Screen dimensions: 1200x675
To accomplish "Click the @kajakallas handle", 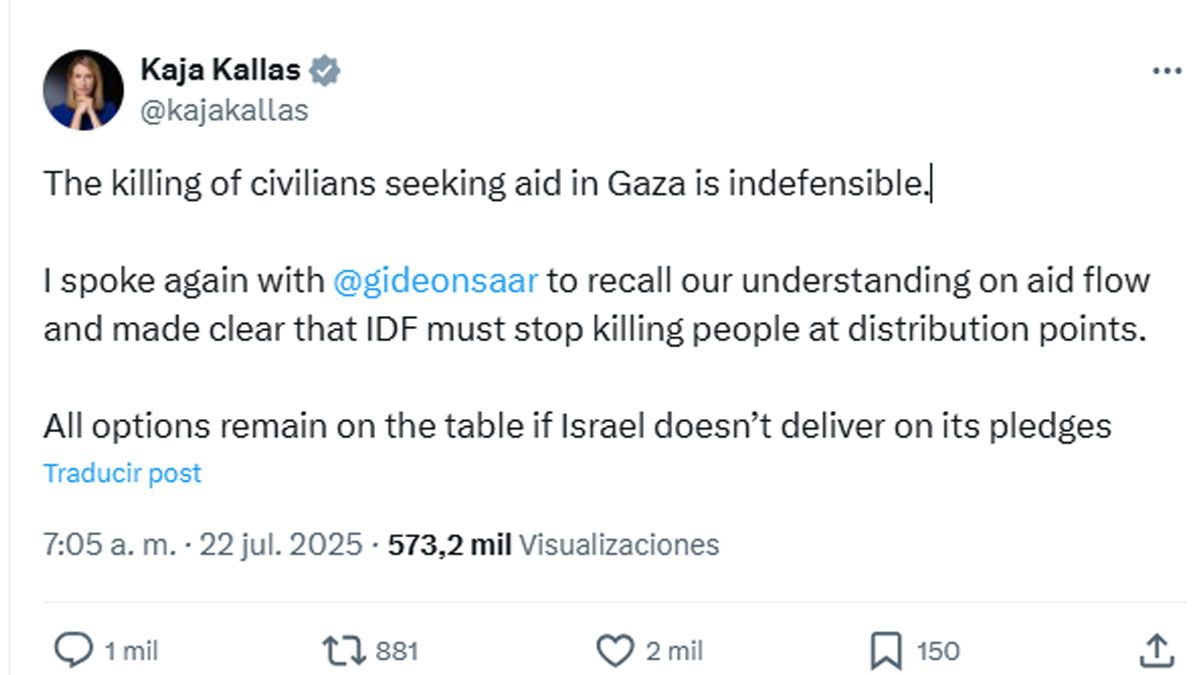I will tap(224, 110).
